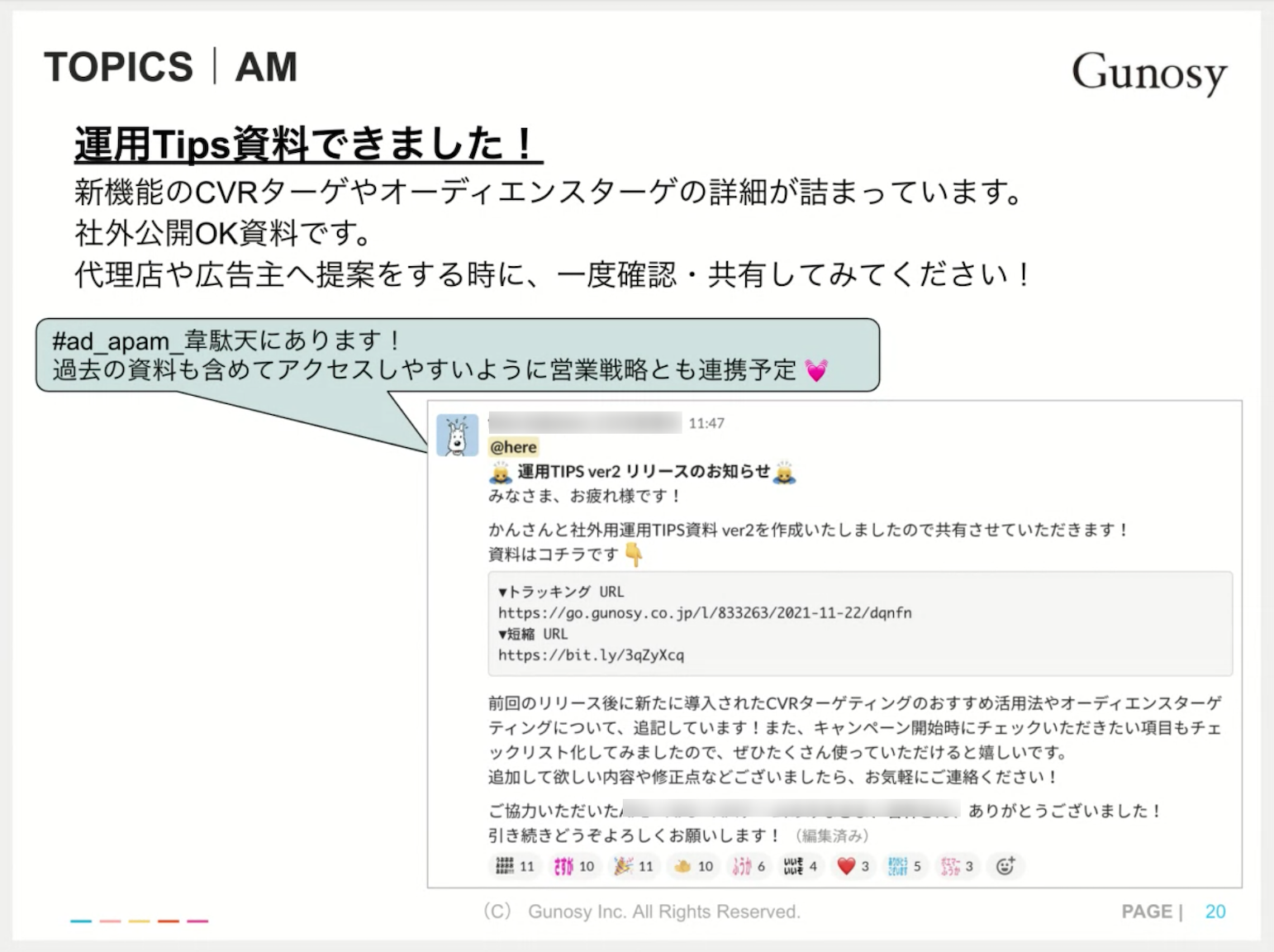Click the ▼短縮 URL label
The height and width of the screenshot is (952, 1274).
533,634
